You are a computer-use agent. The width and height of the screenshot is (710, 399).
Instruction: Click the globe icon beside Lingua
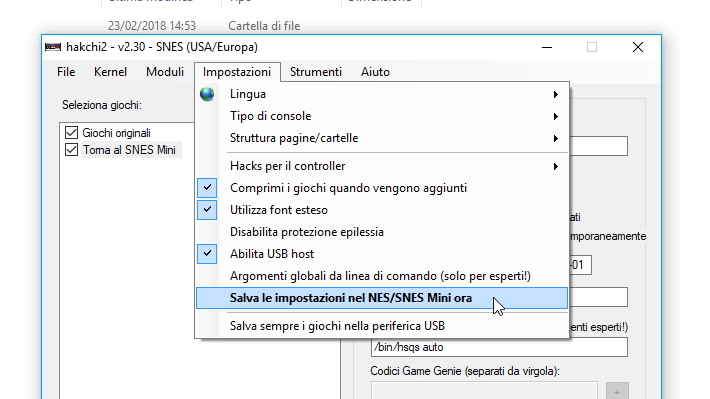point(207,94)
